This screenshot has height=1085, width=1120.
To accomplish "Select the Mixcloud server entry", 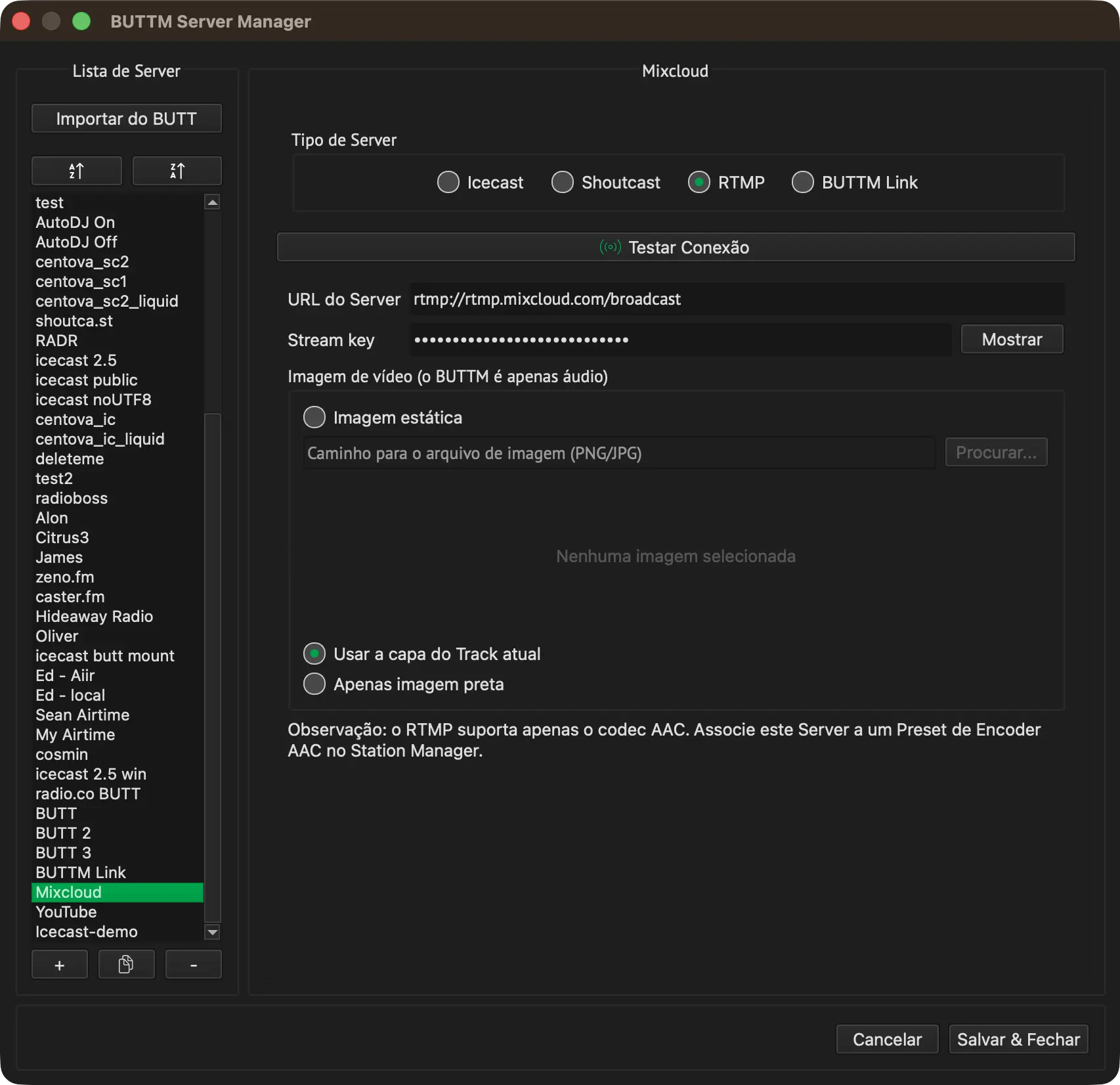I will (x=118, y=892).
